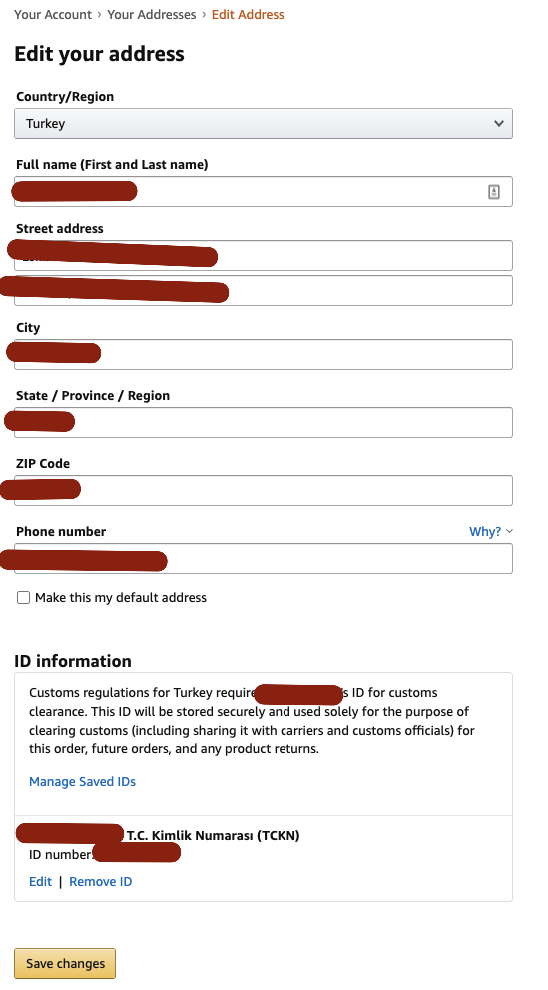Click the second Street address line field

263,290
